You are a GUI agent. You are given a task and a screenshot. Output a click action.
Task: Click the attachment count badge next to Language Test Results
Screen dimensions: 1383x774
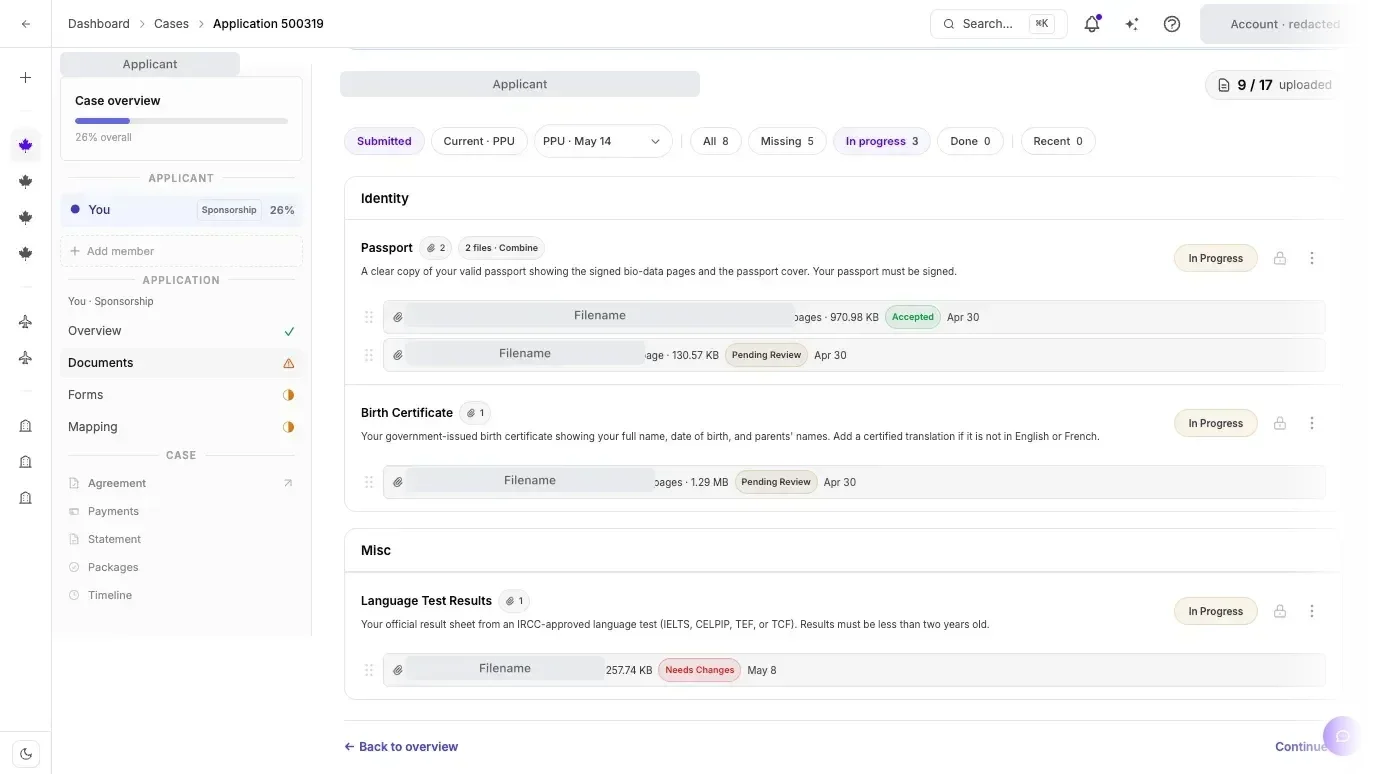(514, 601)
